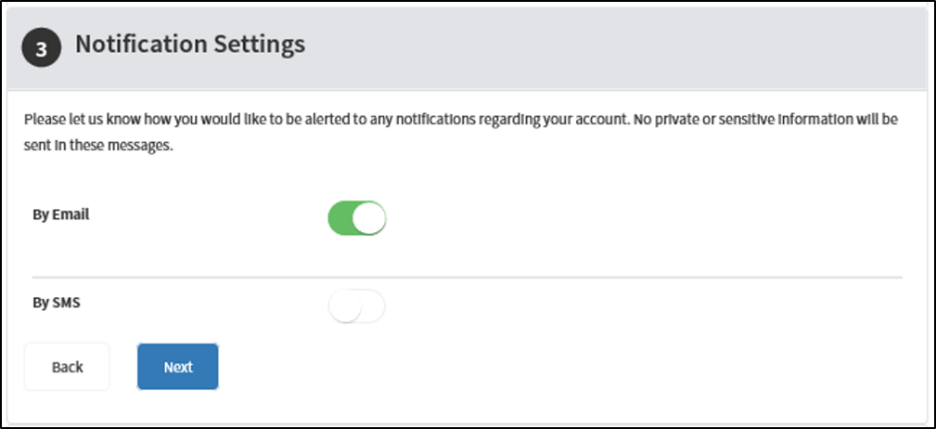Click the "sent in these messages" text line

(x=98, y=146)
